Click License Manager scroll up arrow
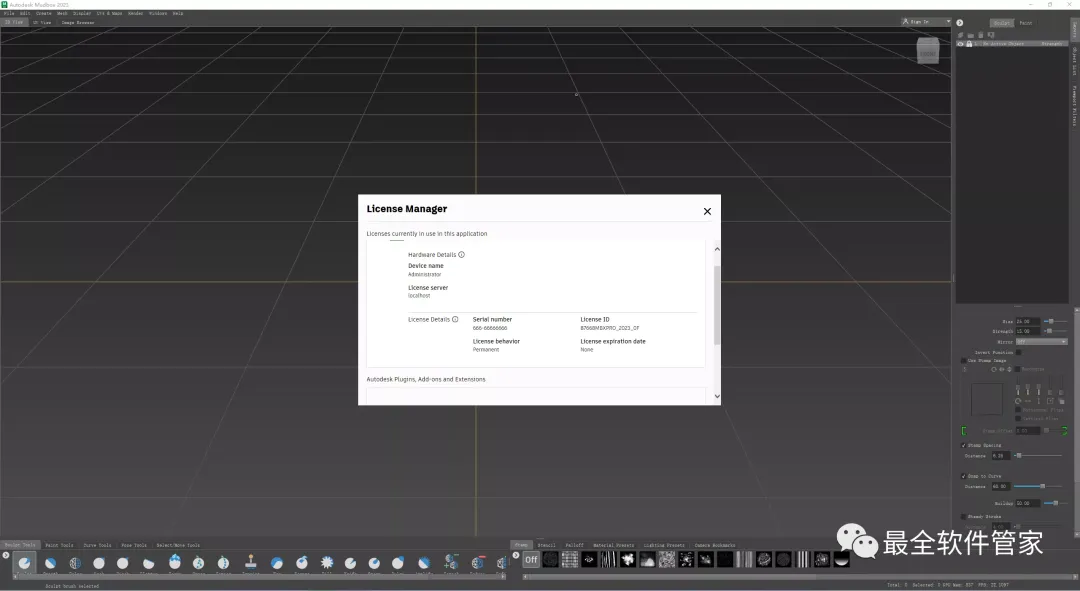This screenshot has width=1080, height=591. [717, 249]
